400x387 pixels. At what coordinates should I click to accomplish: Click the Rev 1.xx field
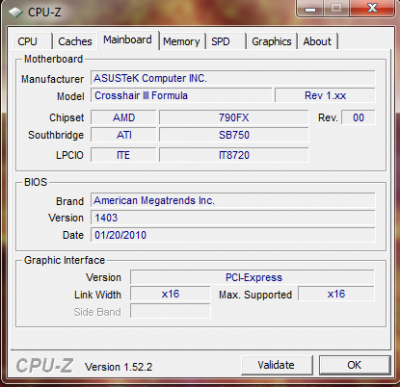325,96
